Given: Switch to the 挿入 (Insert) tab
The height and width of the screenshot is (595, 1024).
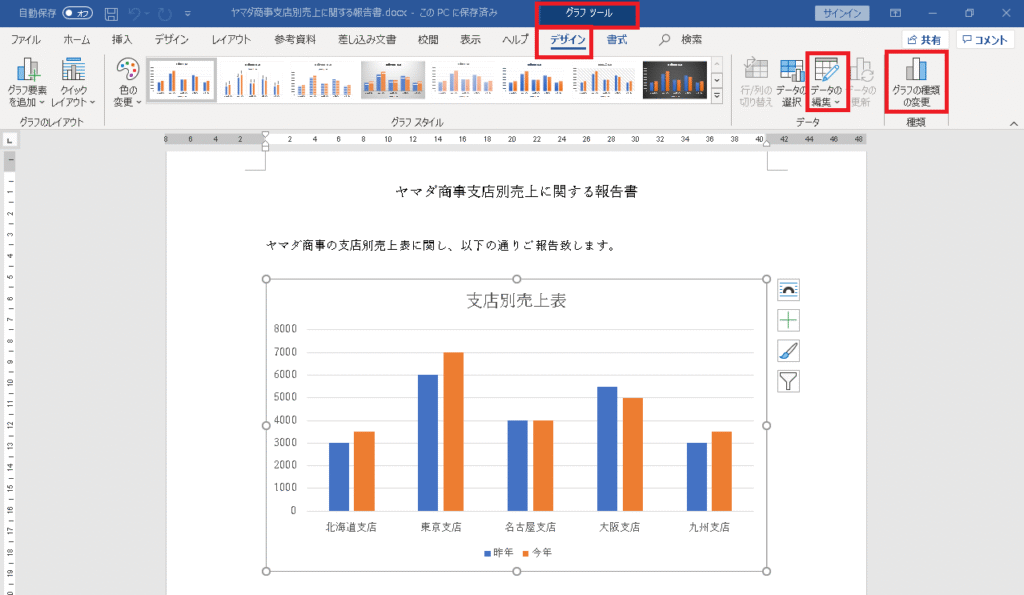Looking at the screenshot, I should (x=121, y=39).
